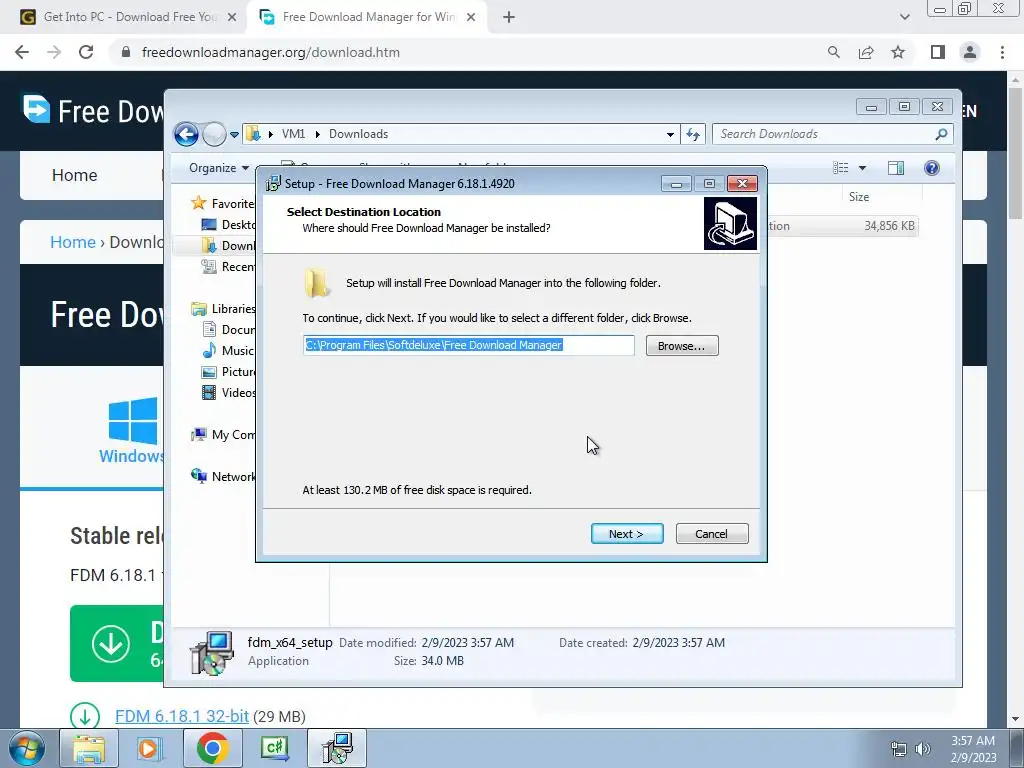Open Videos library in sidebar
The width and height of the screenshot is (1024, 768).
coord(229,392)
